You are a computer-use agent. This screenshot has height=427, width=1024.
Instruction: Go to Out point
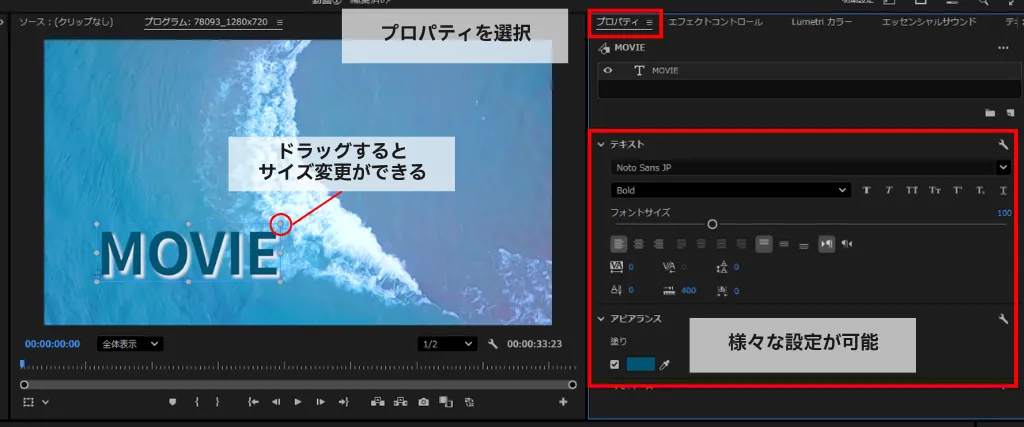pos(344,402)
